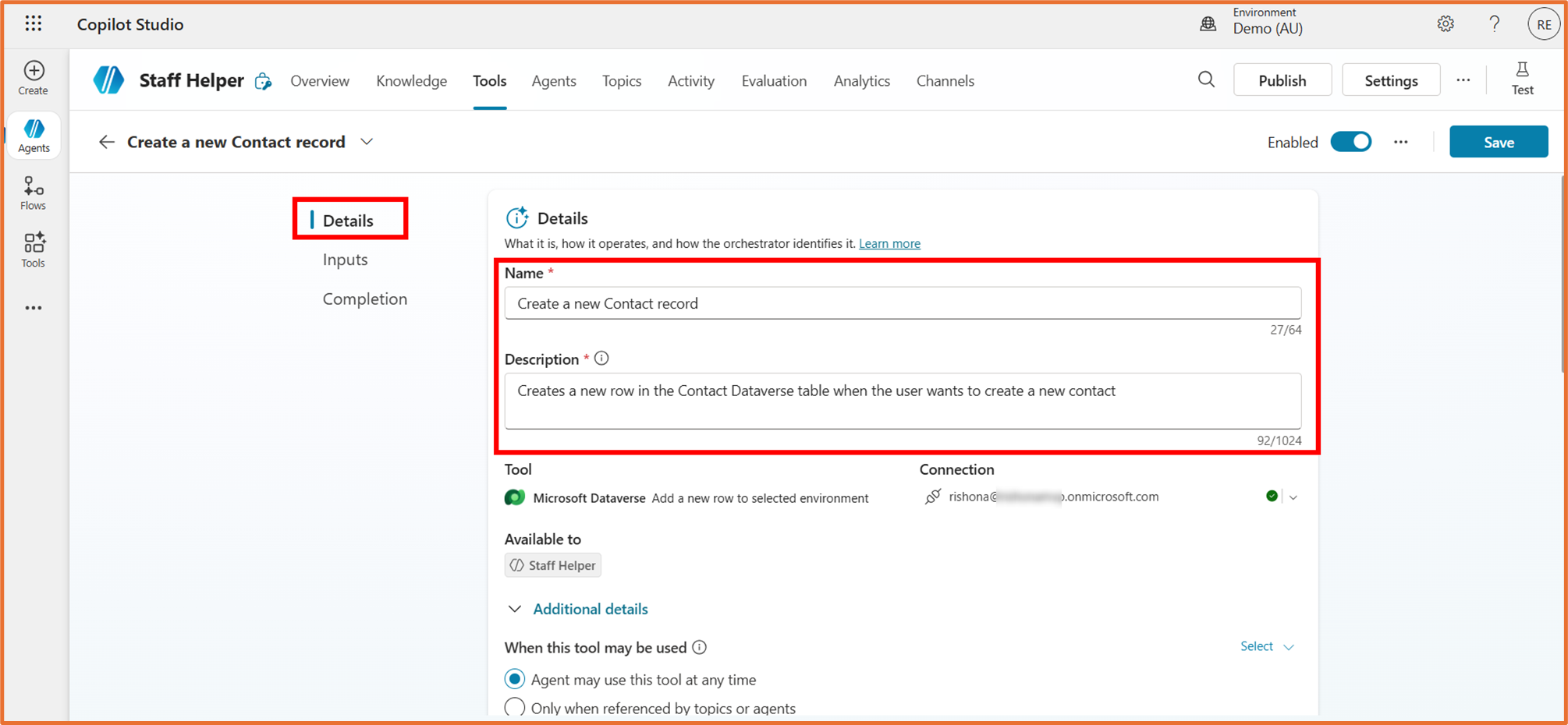The width and height of the screenshot is (1568, 725).
Task: Open the app launcher waffle icon
Action: (x=33, y=24)
